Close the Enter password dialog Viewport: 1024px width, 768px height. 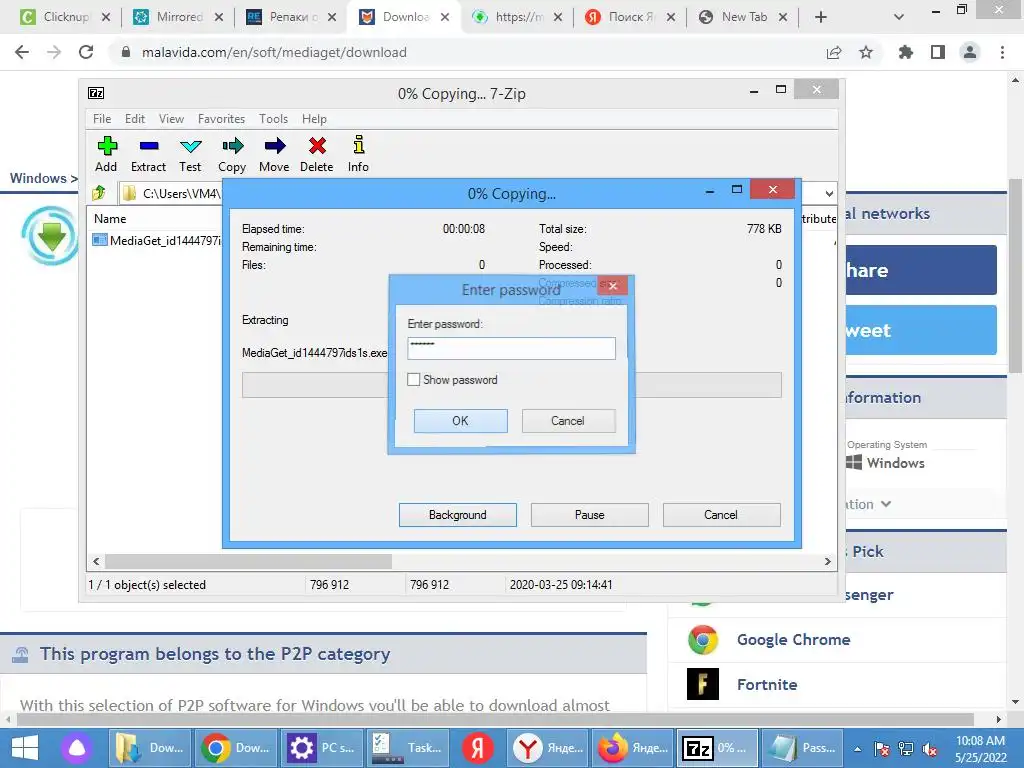[x=613, y=285]
